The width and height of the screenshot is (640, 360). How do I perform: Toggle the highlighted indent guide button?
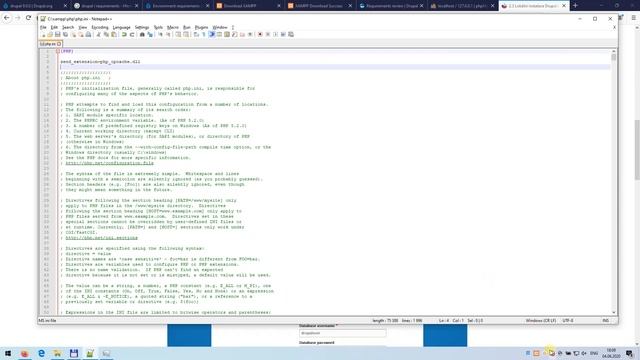(x=211, y=35)
